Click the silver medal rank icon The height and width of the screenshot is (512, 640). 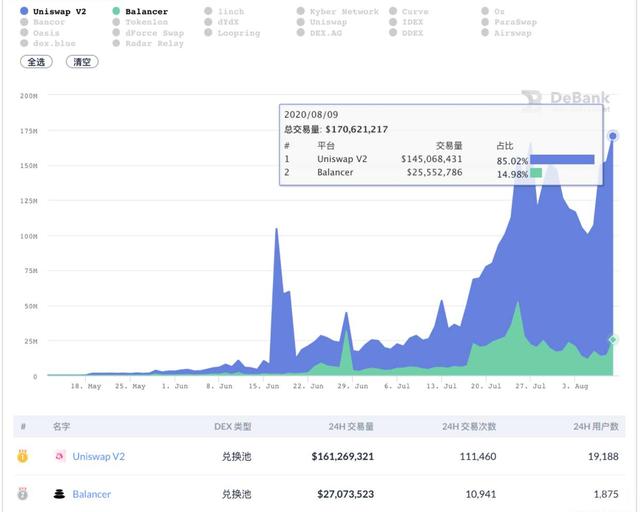(23, 494)
